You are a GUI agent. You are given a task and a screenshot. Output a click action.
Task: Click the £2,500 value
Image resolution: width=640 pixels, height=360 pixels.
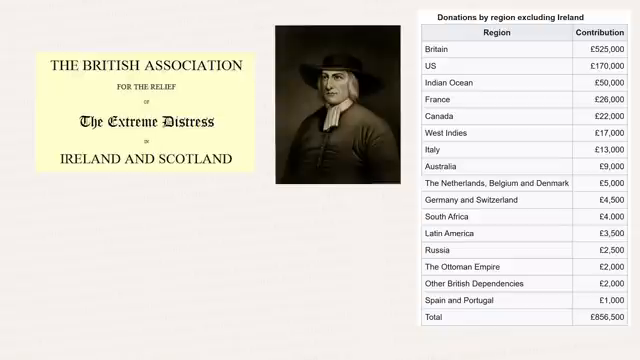pos(611,250)
